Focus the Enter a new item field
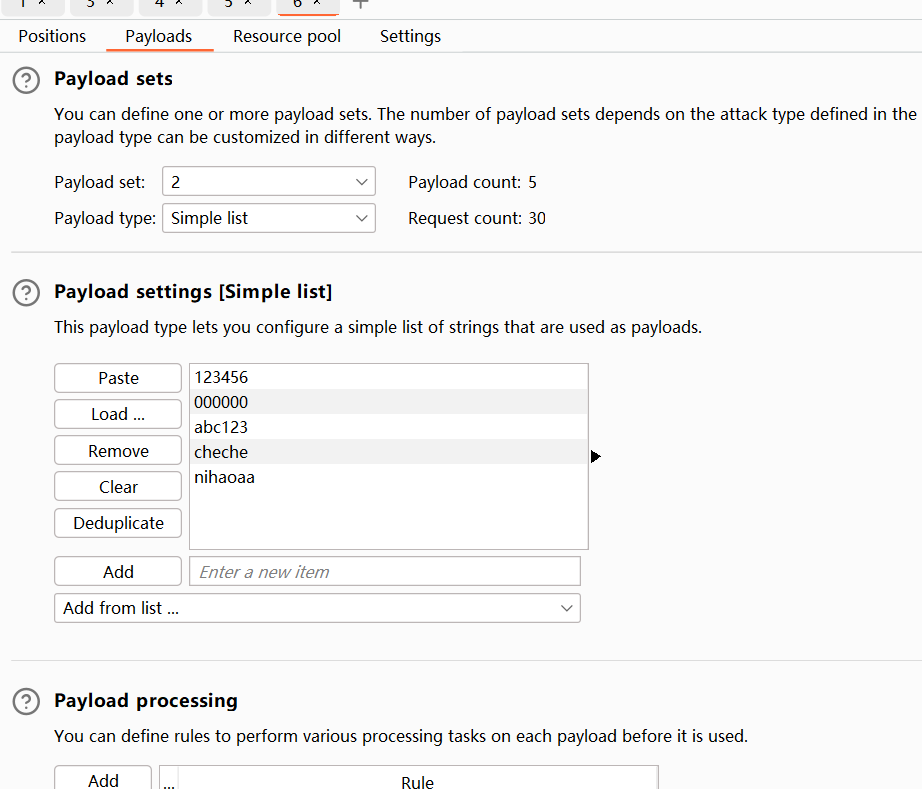 point(385,571)
